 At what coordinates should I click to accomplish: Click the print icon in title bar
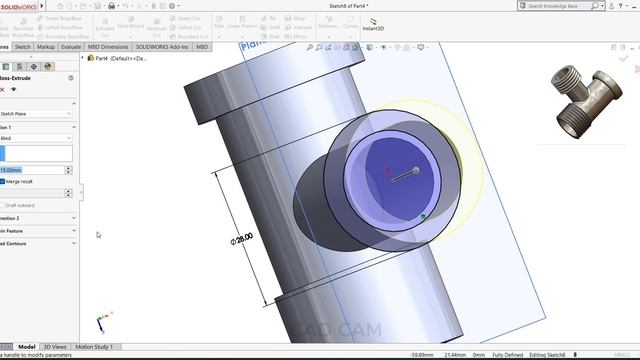click(x=111, y=6)
